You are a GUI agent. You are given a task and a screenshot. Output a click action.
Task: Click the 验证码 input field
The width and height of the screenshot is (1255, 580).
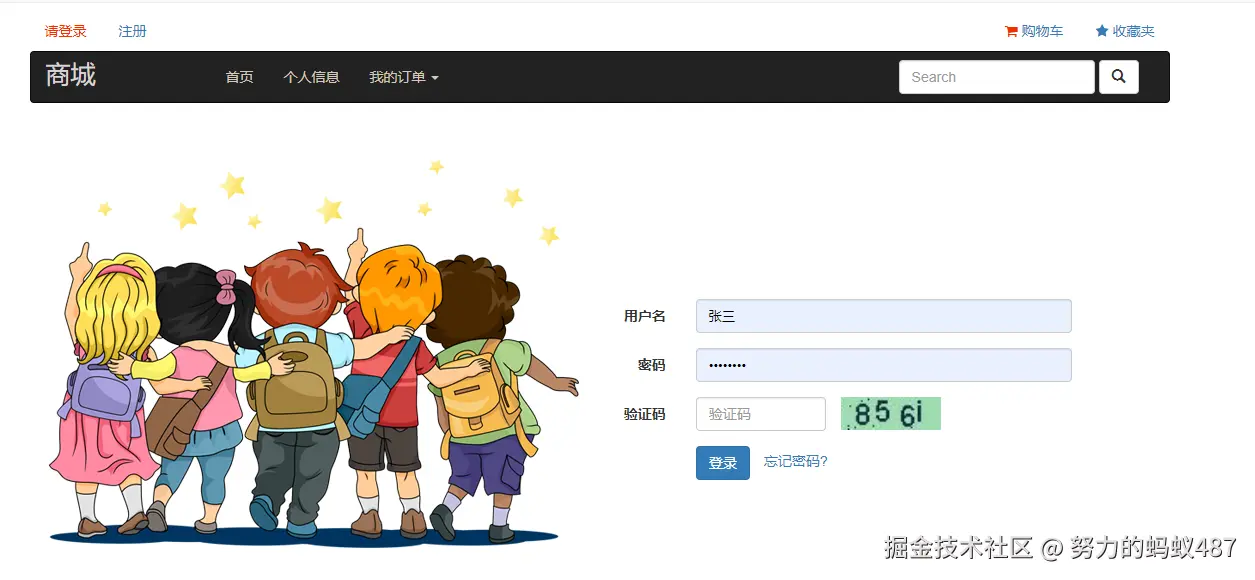click(761, 414)
